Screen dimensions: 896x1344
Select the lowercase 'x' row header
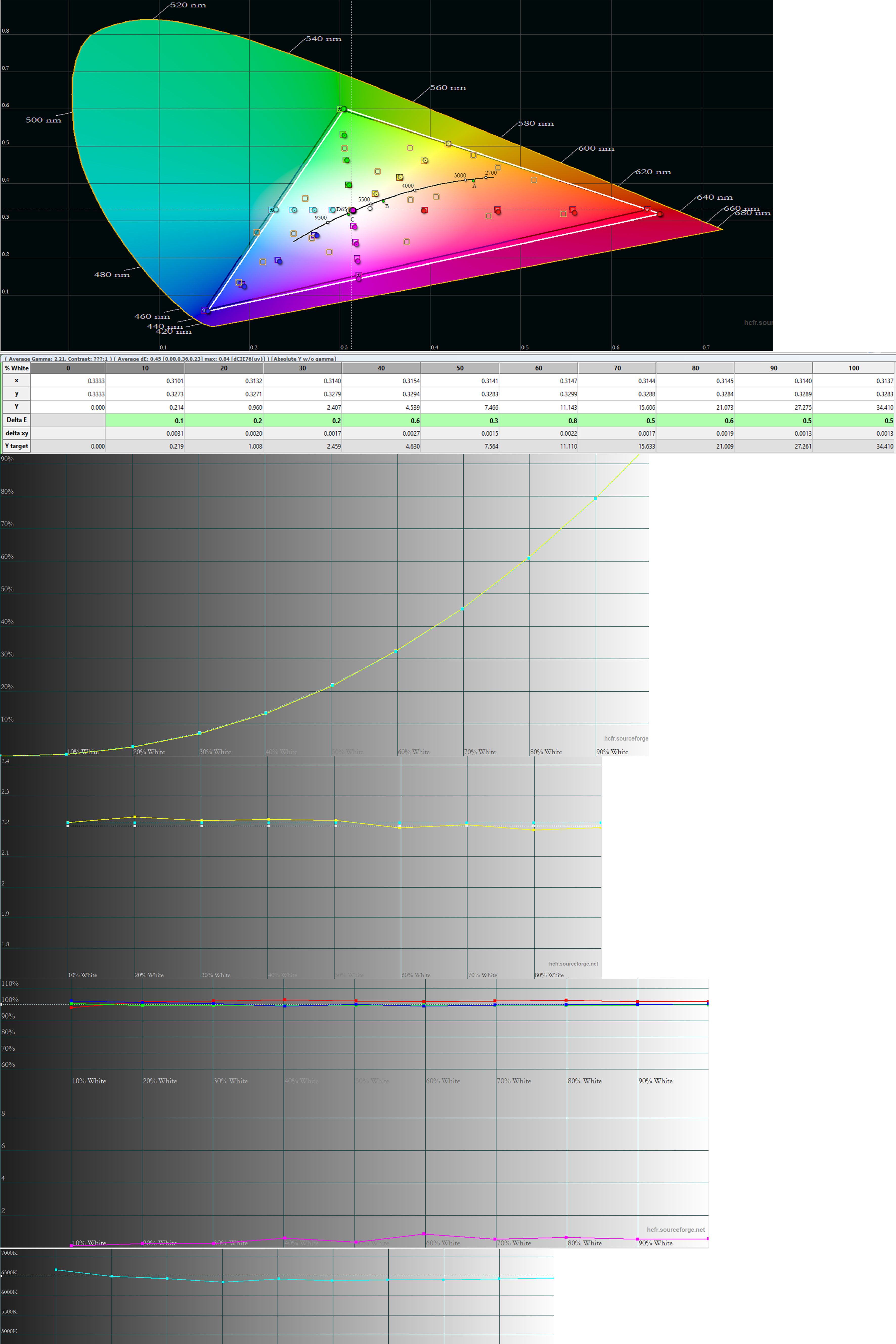[x=17, y=381]
